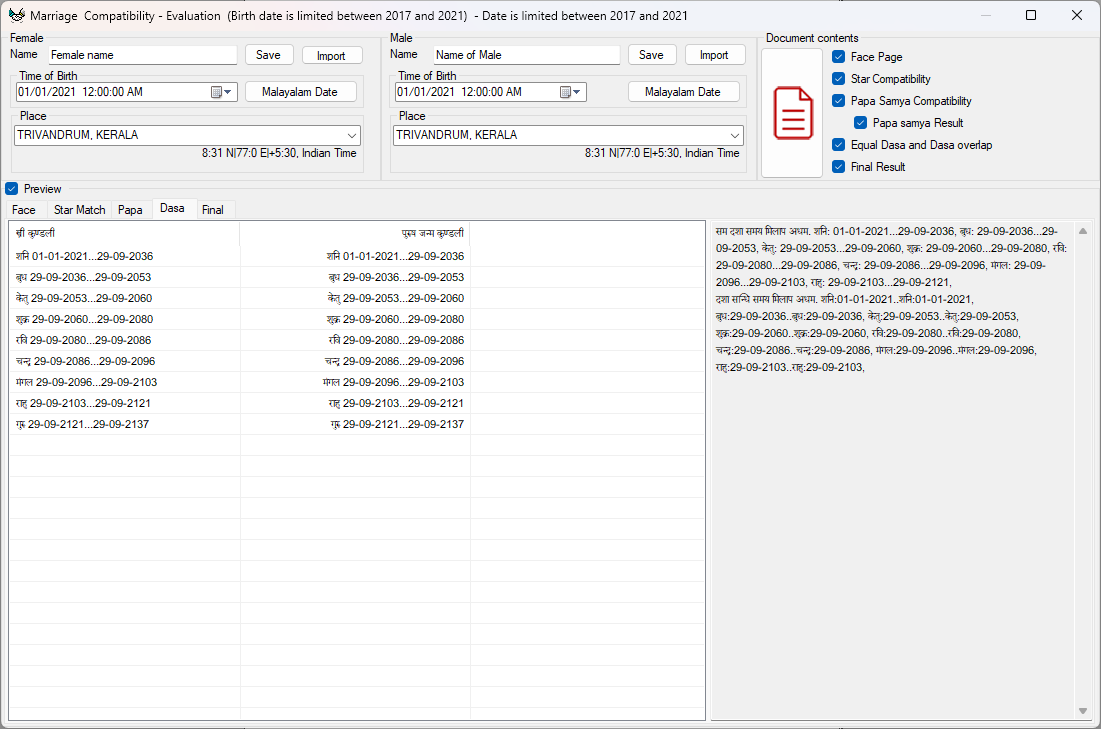This screenshot has height=729, width=1101.
Task: Select female row 01-01-2021...29-09-2036
Action: tap(124, 256)
